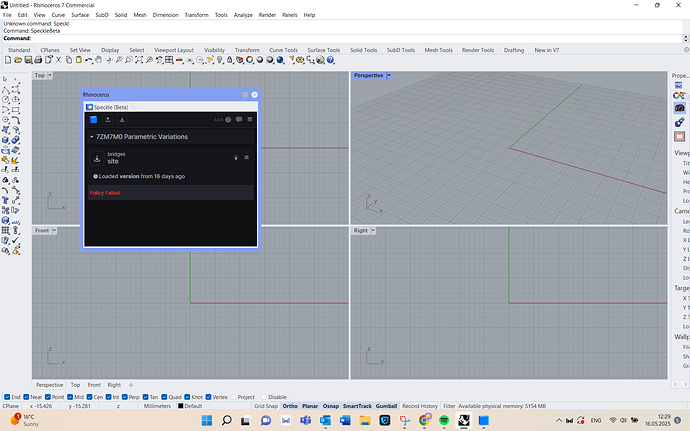Click the Speckle feedback chat icon
Screen dimensions: 690x431
tap(239, 119)
